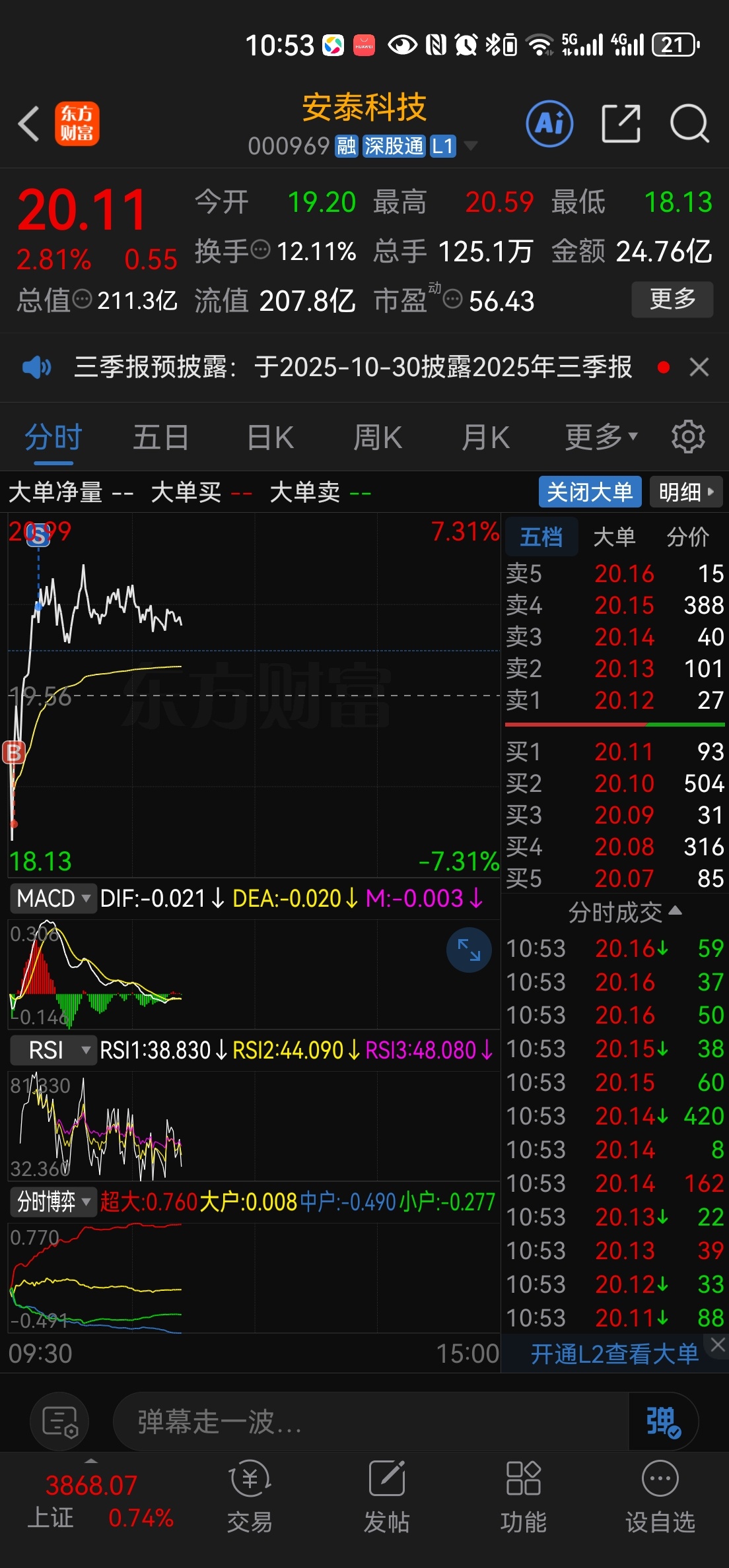Tap the buy-sell ratio bar

coord(615,725)
